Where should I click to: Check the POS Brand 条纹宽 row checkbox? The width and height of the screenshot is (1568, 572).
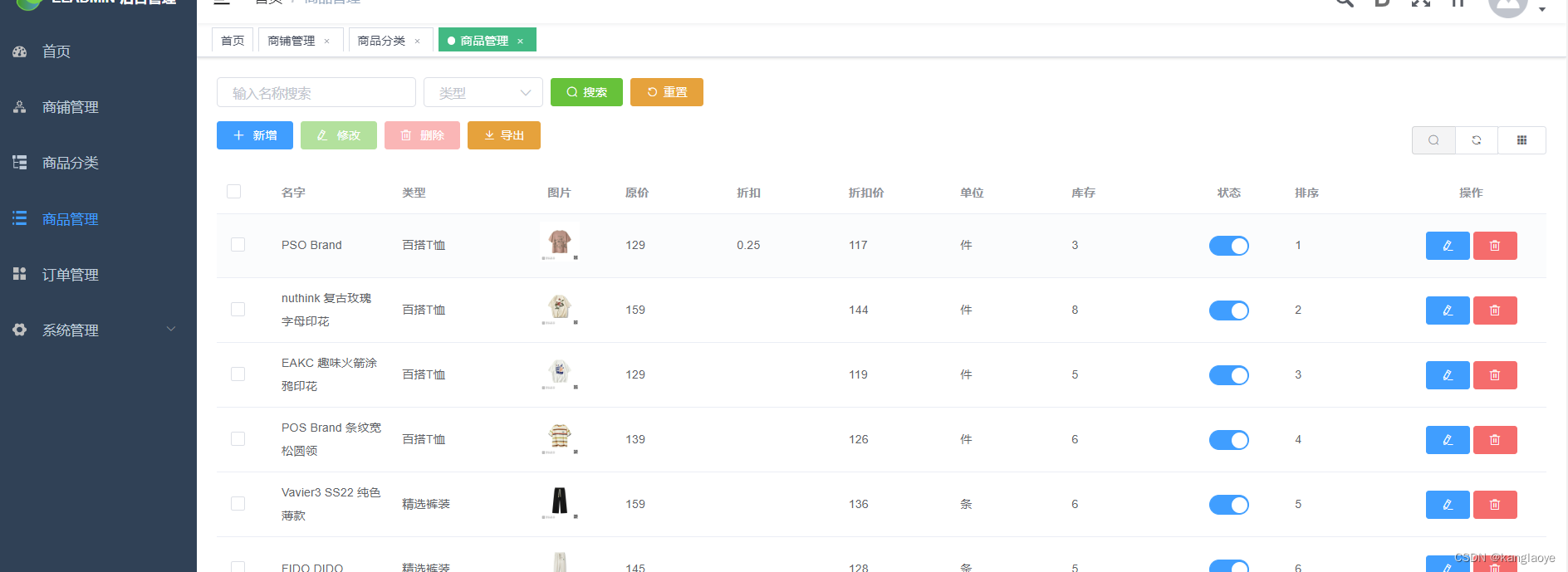tap(238, 439)
